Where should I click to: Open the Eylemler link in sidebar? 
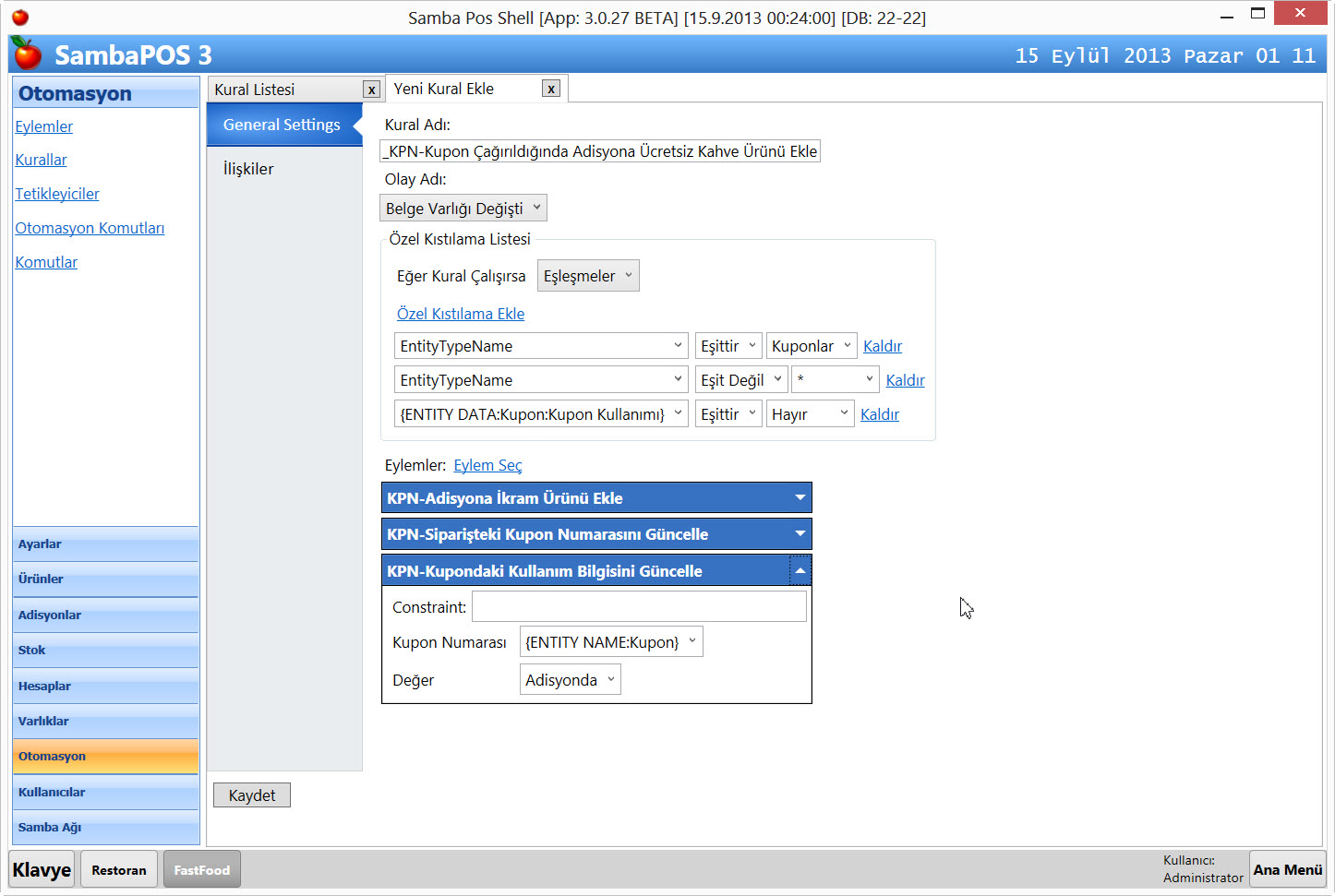[43, 126]
